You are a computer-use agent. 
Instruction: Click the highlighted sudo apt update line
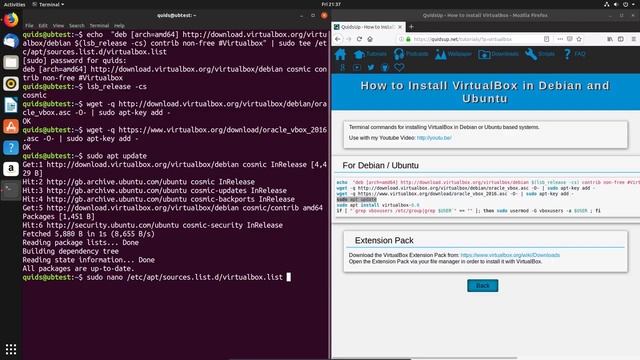[356, 200]
